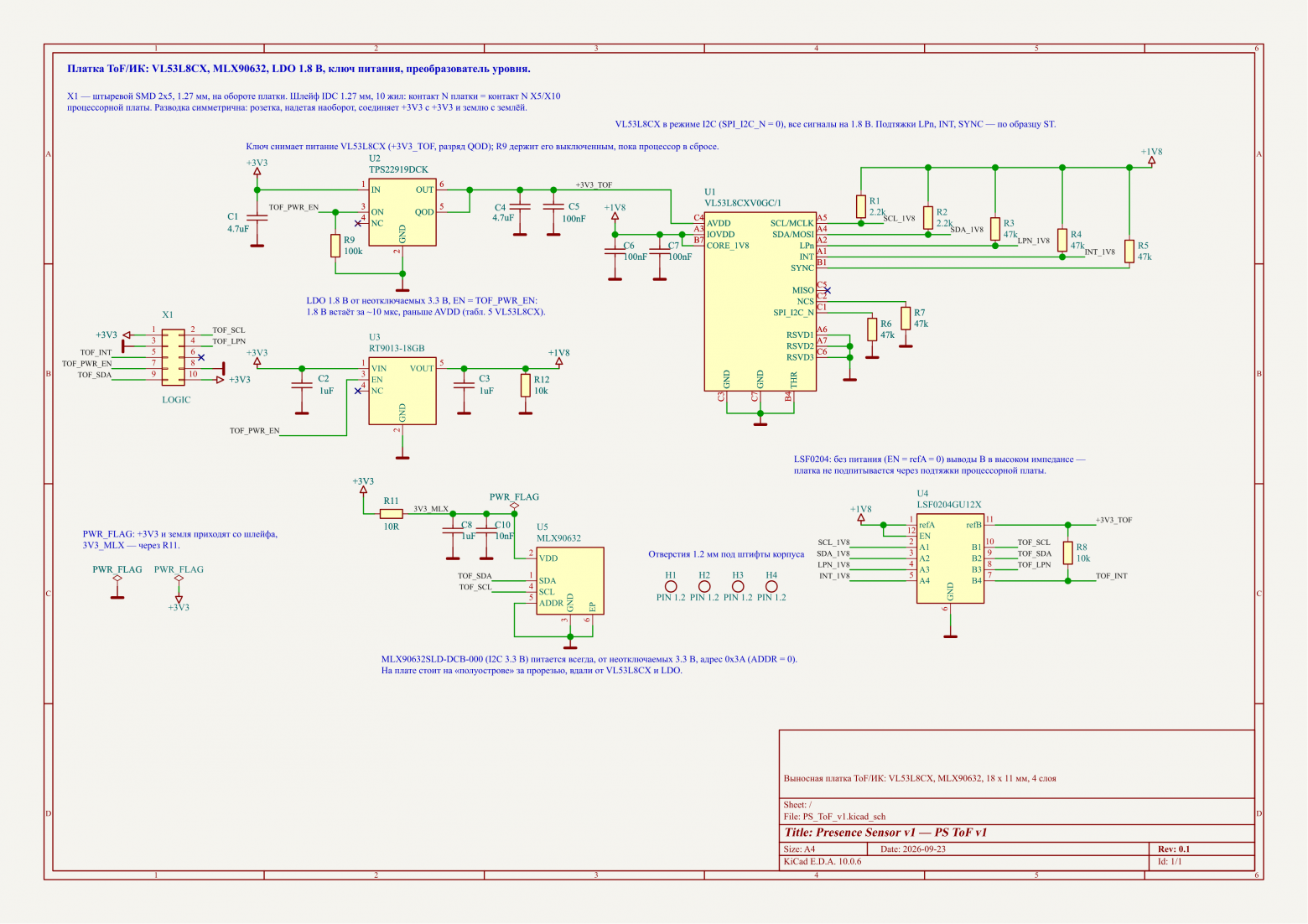Select the TOF_PWR_EN label at U2 ON pin
The image size is (1308, 924).
coord(293,207)
